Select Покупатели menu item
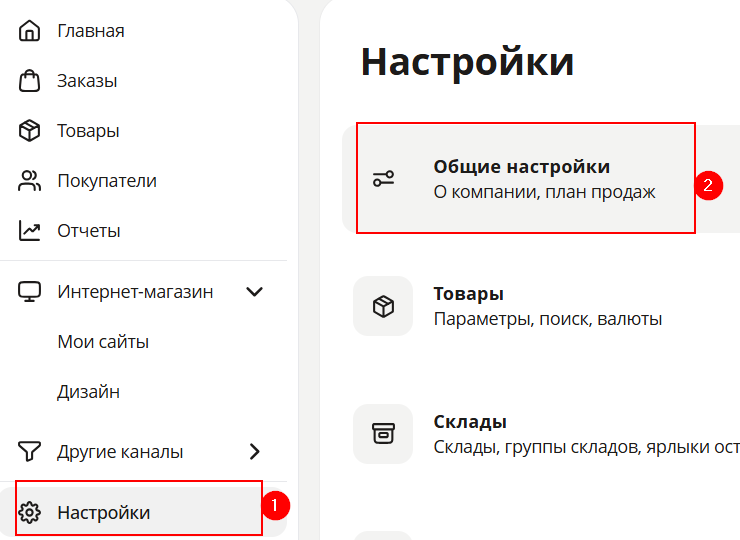The image size is (740, 540). pos(107,181)
